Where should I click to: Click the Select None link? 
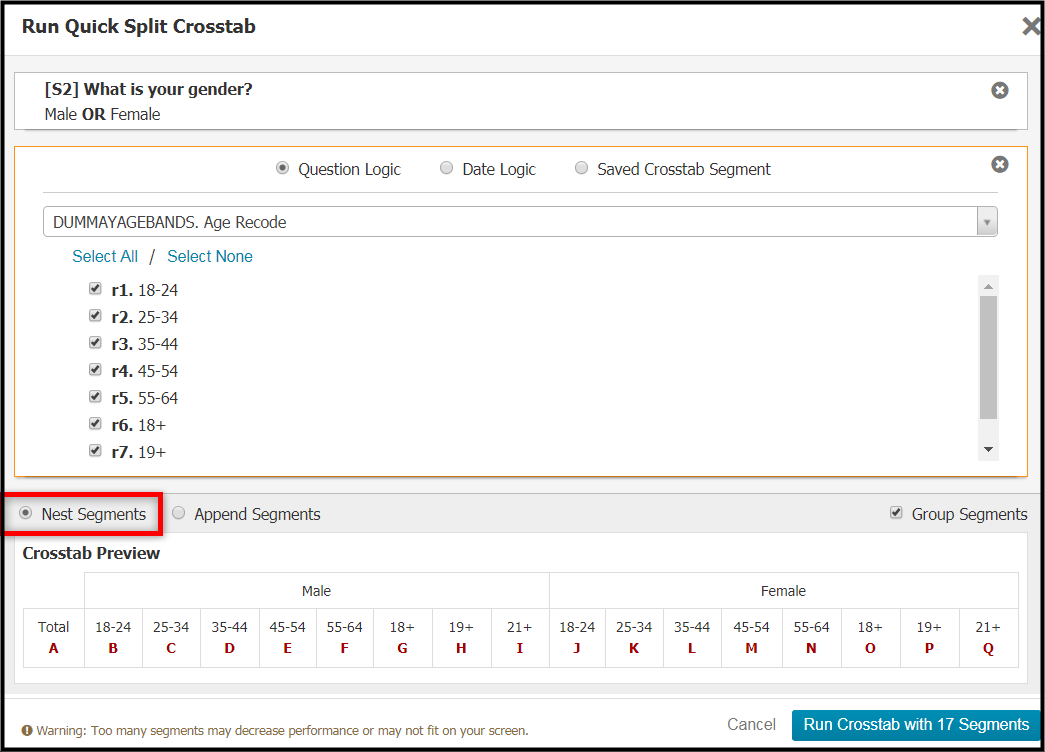click(210, 257)
